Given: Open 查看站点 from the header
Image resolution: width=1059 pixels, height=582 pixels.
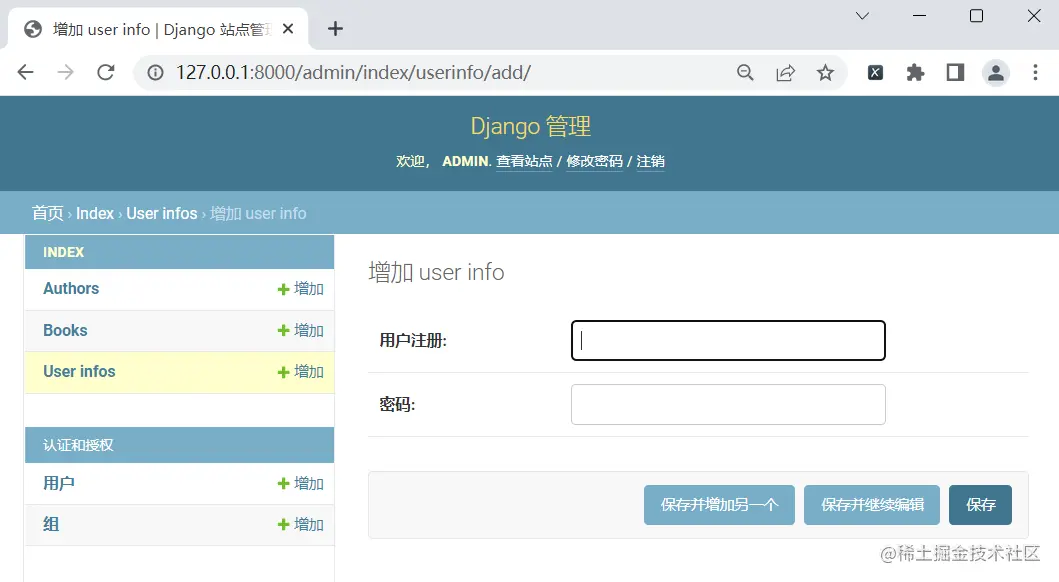Looking at the screenshot, I should click(x=524, y=161).
